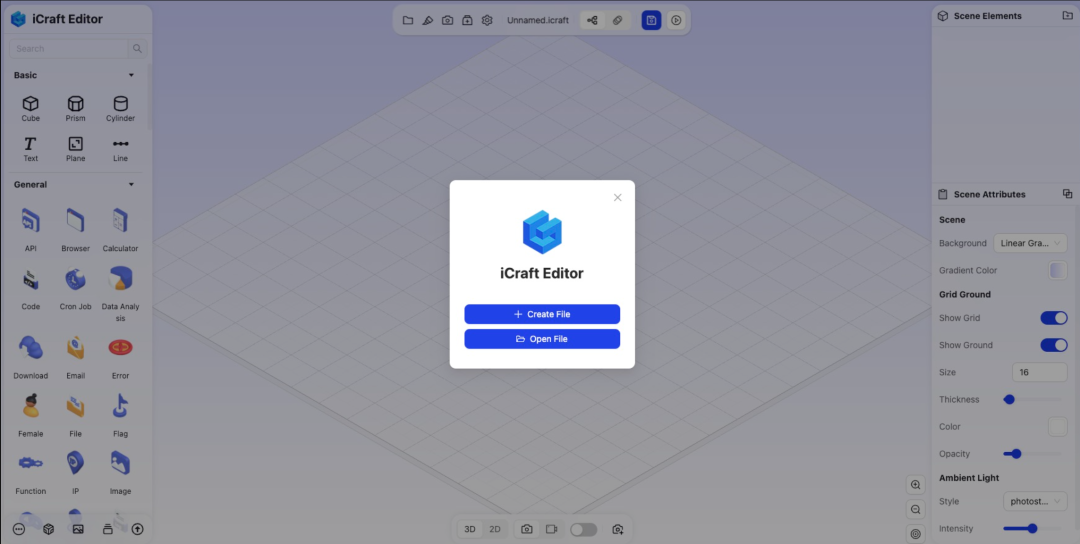Viewport: 1080px width, 544px height.
Task: Click the Gradient Color swatch
Action: point(1058,270)
